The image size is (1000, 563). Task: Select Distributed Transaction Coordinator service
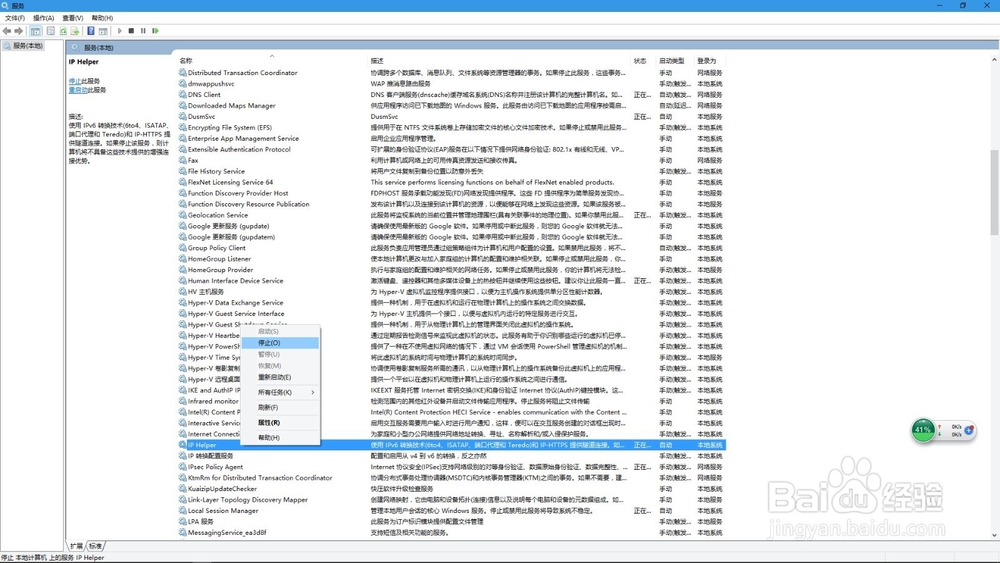tap(452, 73)
